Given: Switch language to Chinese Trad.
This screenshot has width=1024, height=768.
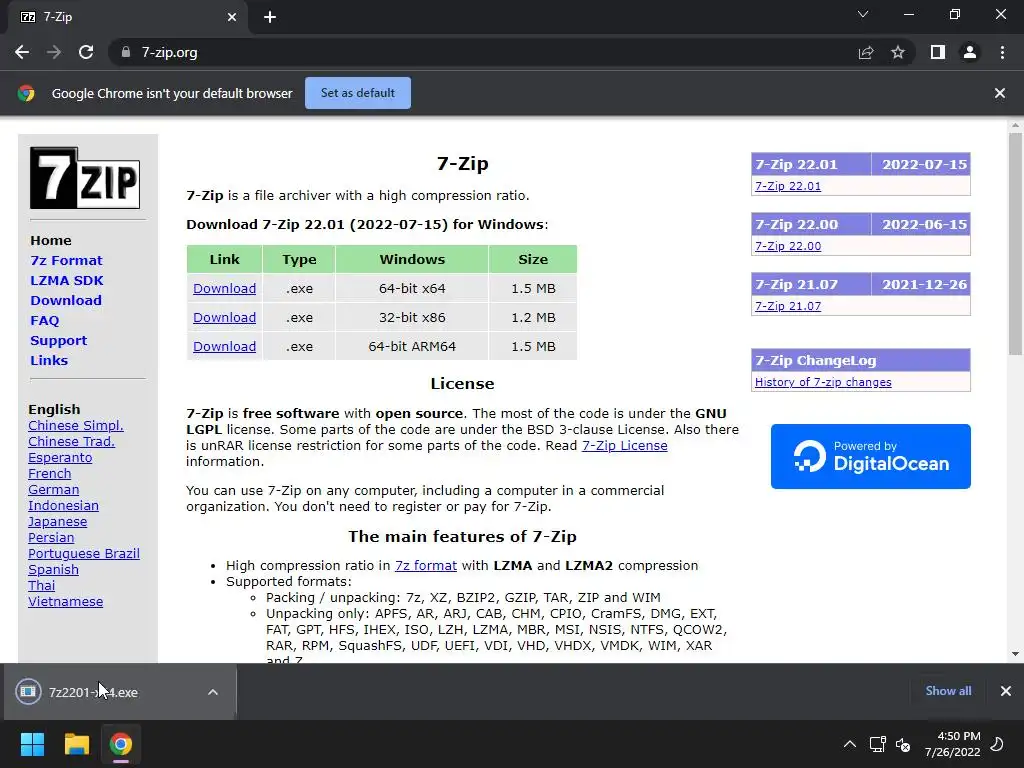Looking at the screenshot, I should (71, 441).
